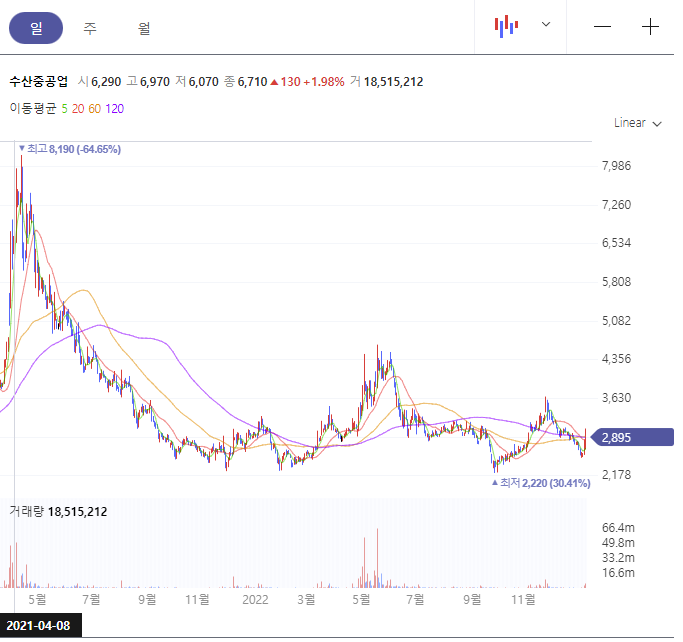Click the 최고 8,190 high marker
This screenshot has height=642, width=683.
tap(70, 149)
